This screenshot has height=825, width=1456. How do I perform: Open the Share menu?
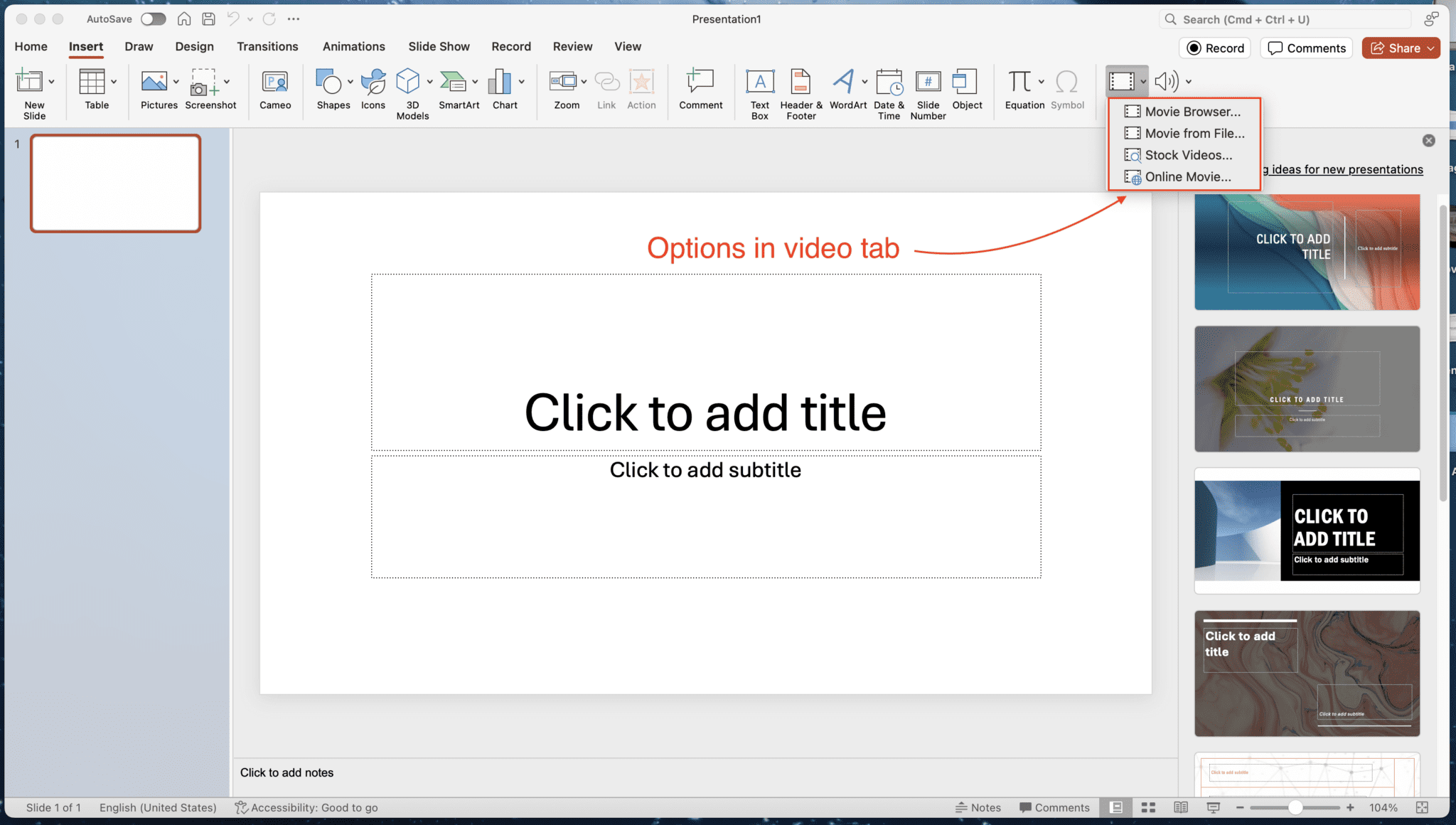point(1400,48)
